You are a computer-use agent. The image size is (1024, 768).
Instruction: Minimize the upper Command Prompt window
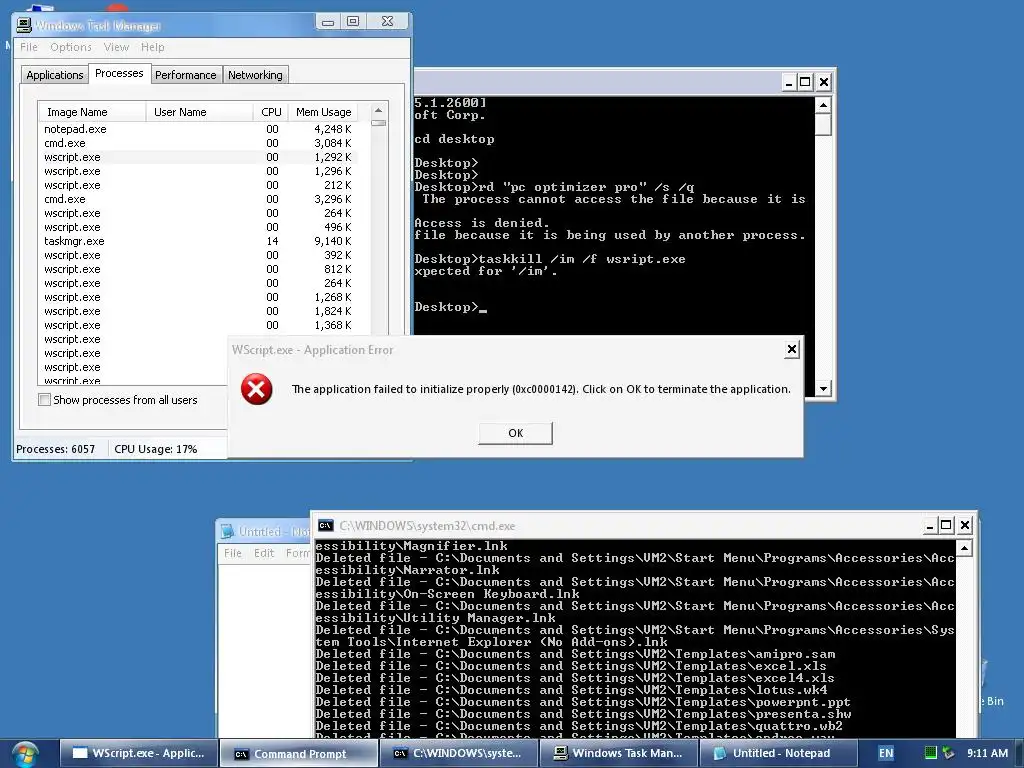(789, 82)
